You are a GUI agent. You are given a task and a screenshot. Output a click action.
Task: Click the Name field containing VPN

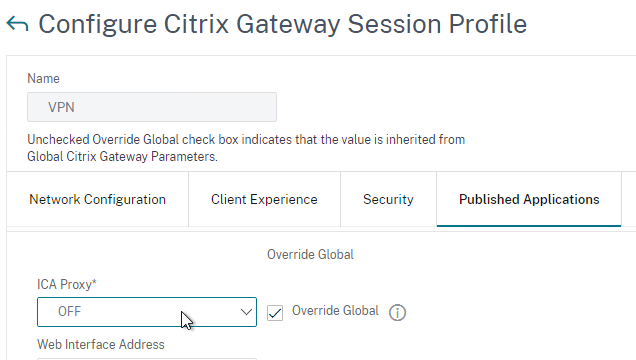152,107
